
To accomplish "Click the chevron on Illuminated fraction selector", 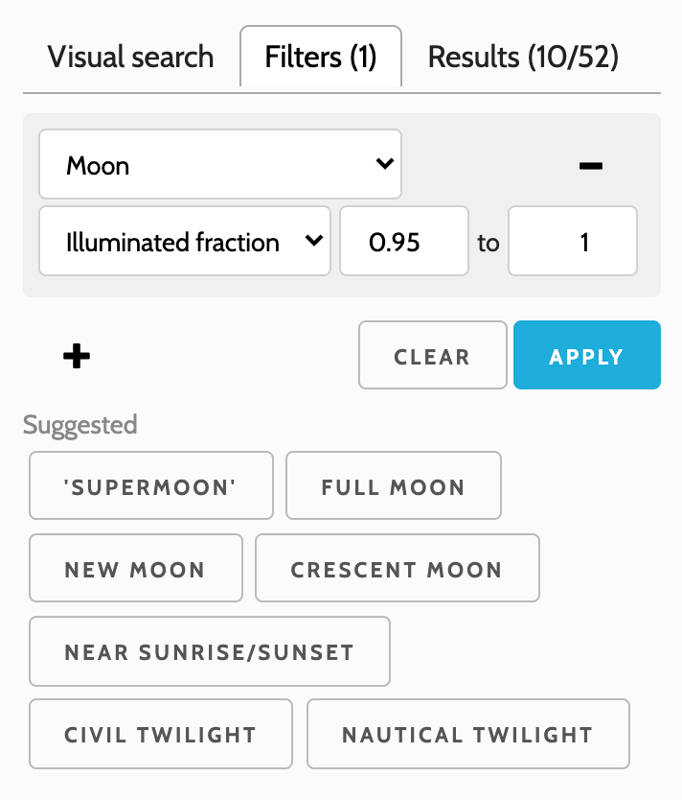I will coord(313,241).
